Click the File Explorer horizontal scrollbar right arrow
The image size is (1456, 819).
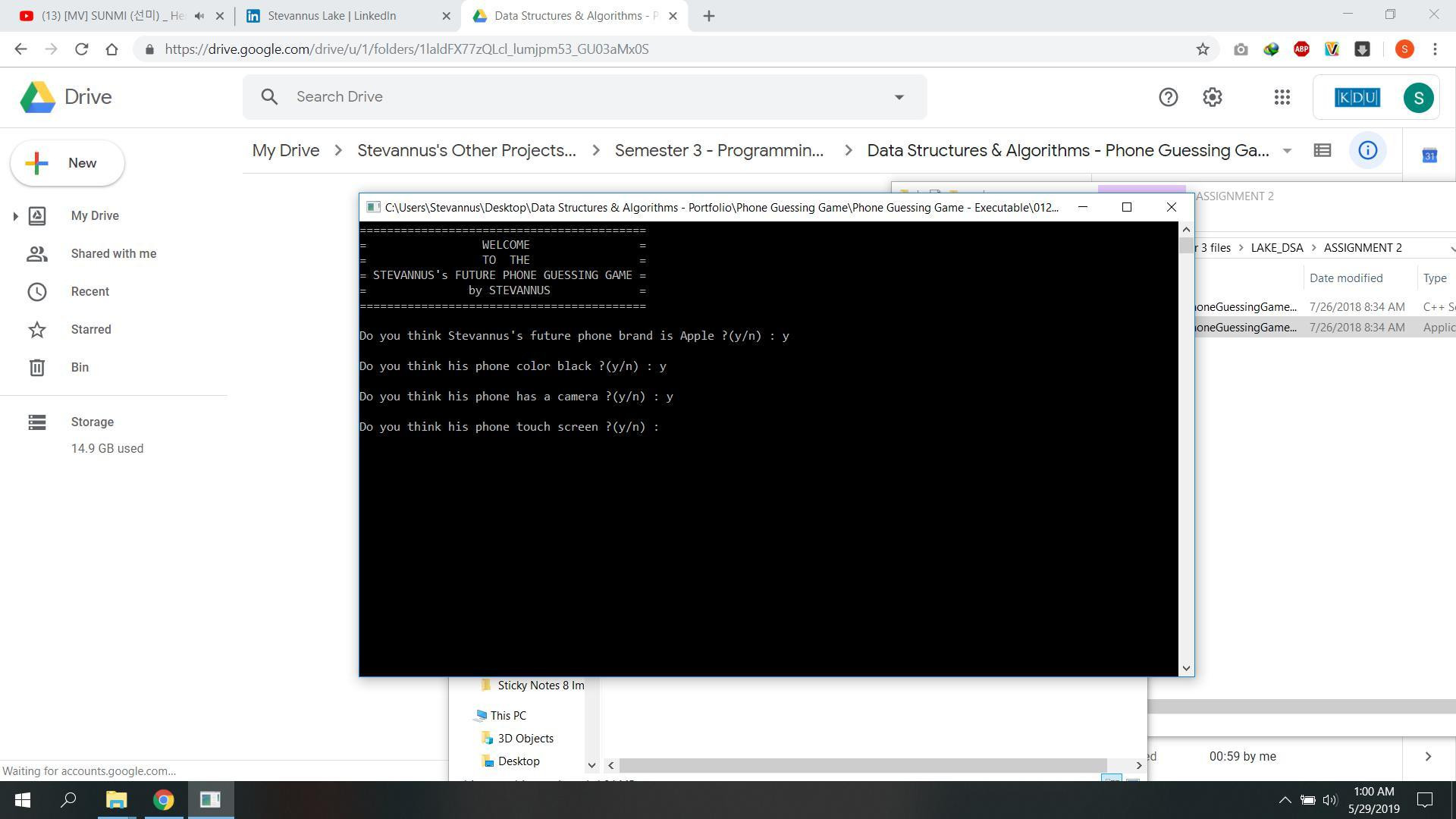click(x=1138, y=765)
